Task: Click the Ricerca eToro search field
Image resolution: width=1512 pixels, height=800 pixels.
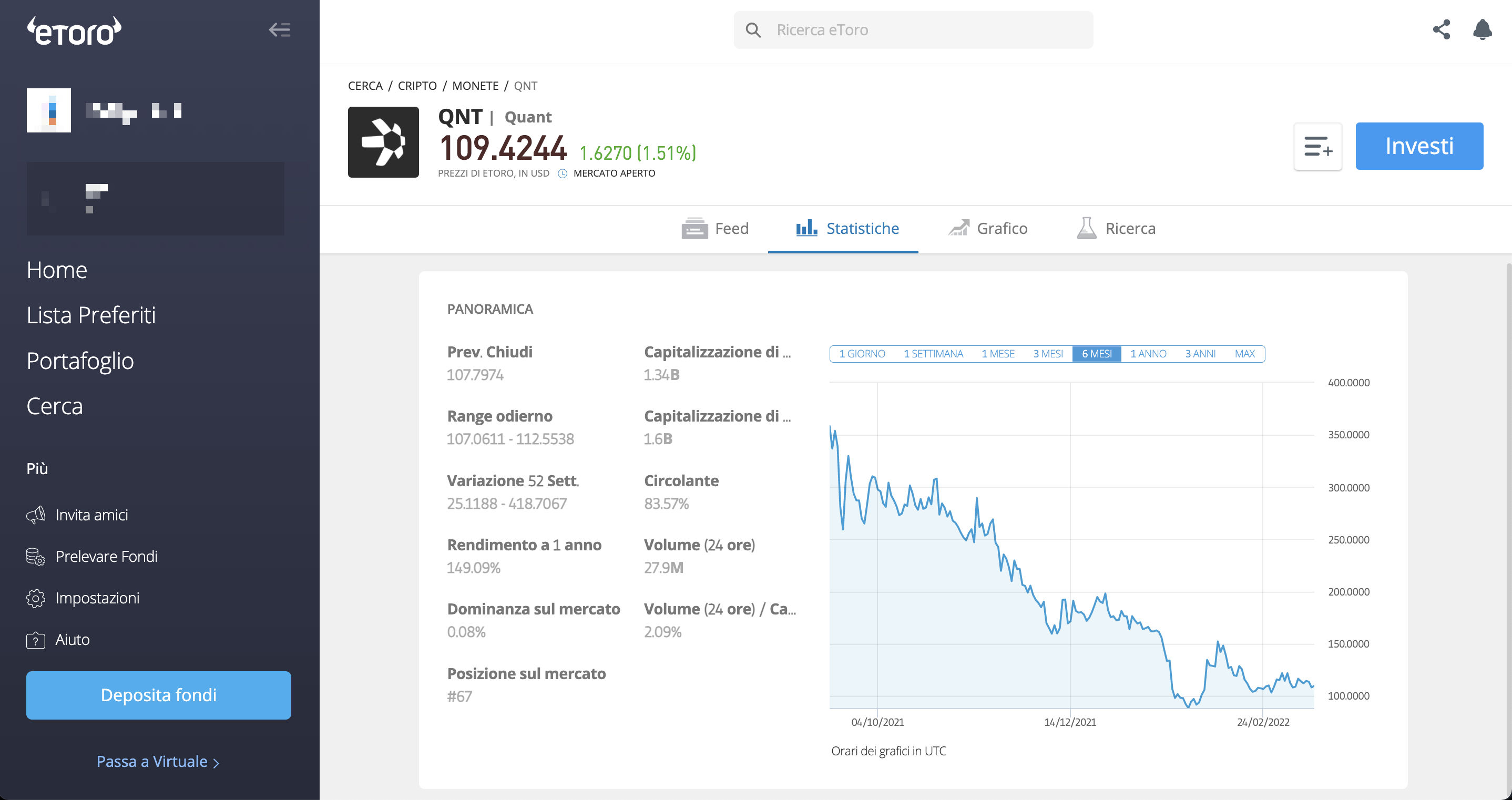Action: pyautogui.click(x=913, y=30)
